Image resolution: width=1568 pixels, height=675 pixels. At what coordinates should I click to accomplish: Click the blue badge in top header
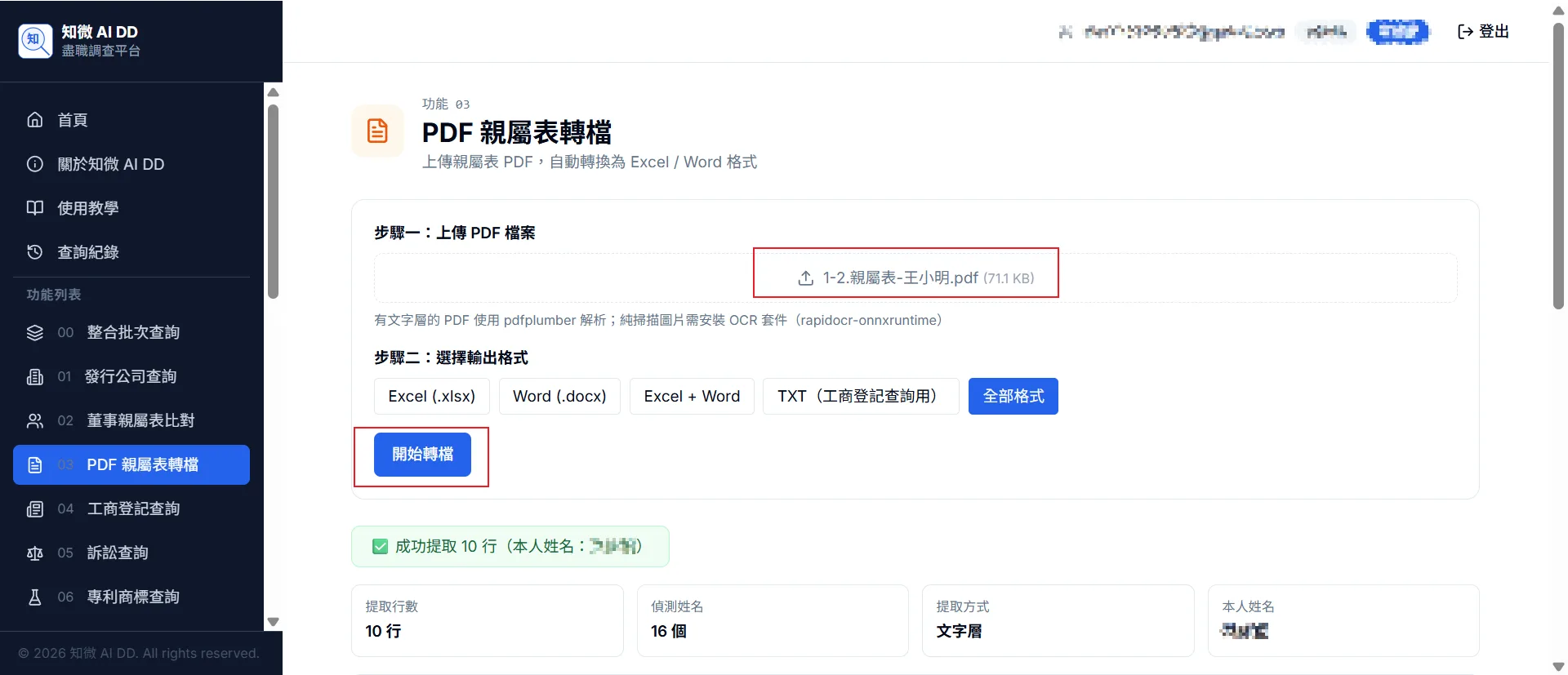pyautogui.click(x=1398, y=32)
